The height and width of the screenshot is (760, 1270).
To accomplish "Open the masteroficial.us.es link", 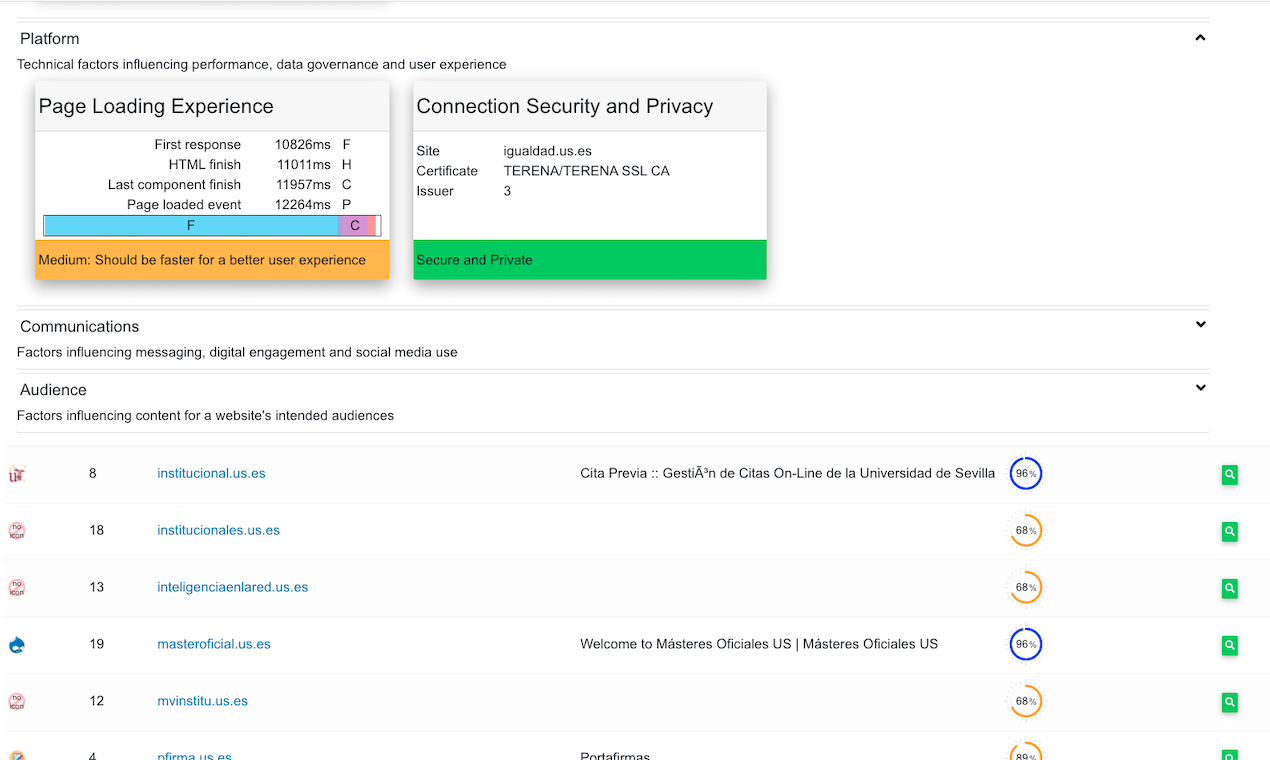I will (213, 644).
